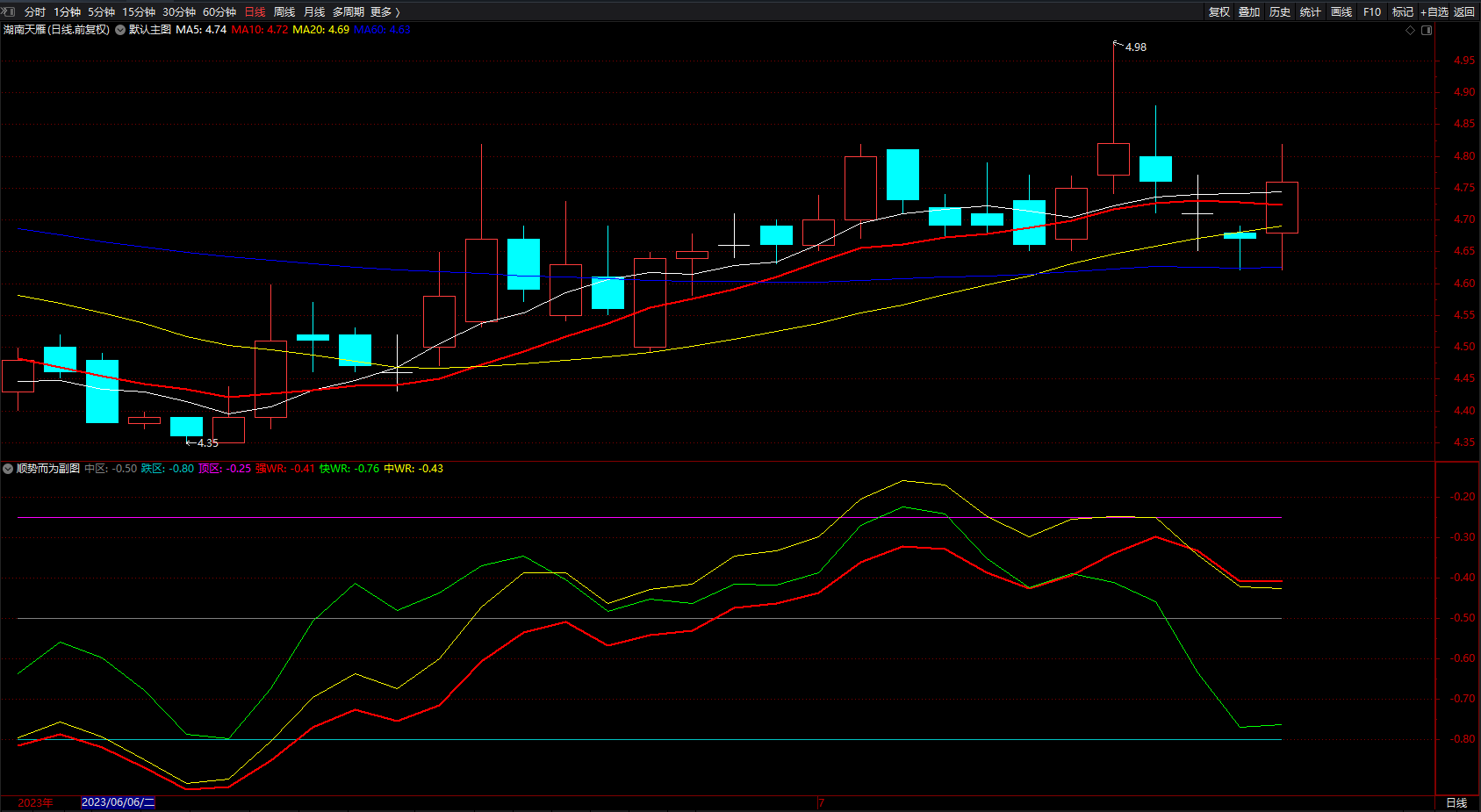Click the 标记 mark button
This screenshot has width=1481, height=812.
point(1402,11)
